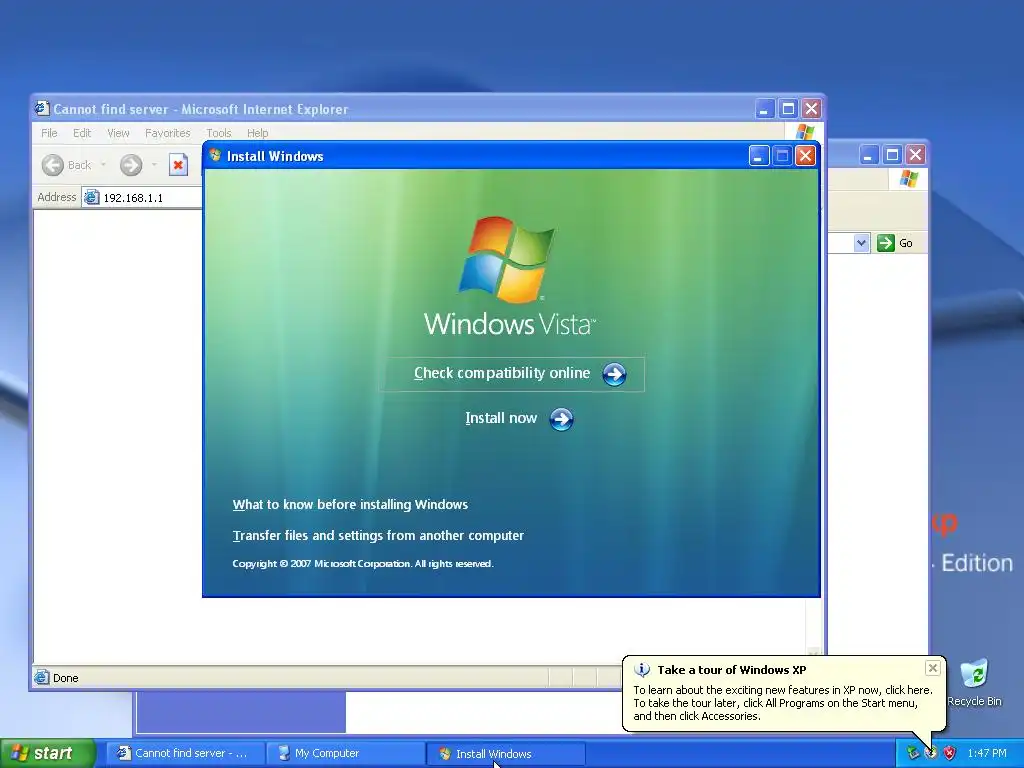Select the Install Windows taskbar button
The width and height of the screenshot is (1024, 768).
(x=505, y=754)
